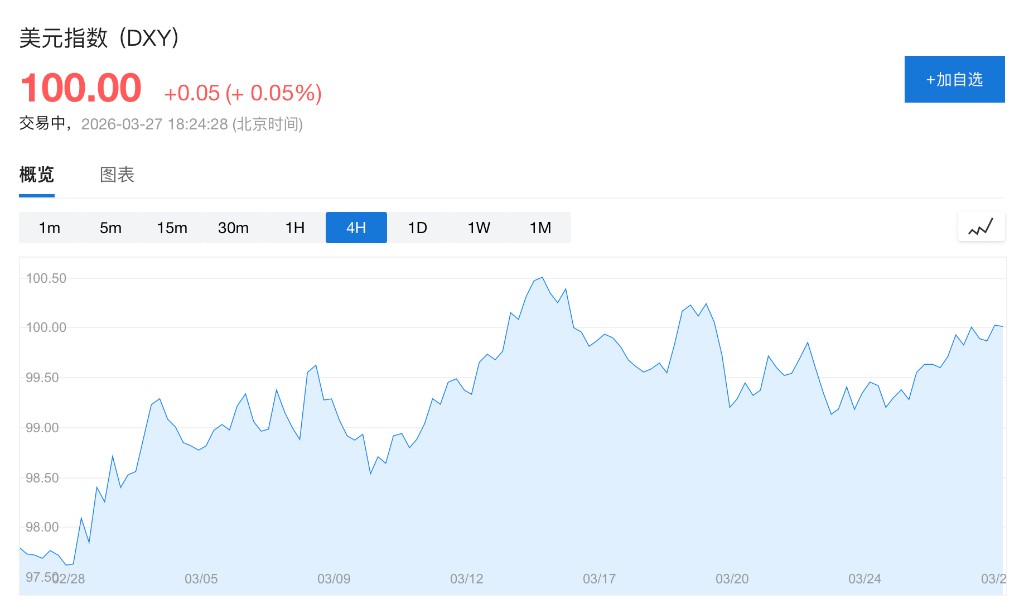This screenshot has width=1024, height=611.
Task: Click the chart peak near 100.50
Action: (541, 278)
